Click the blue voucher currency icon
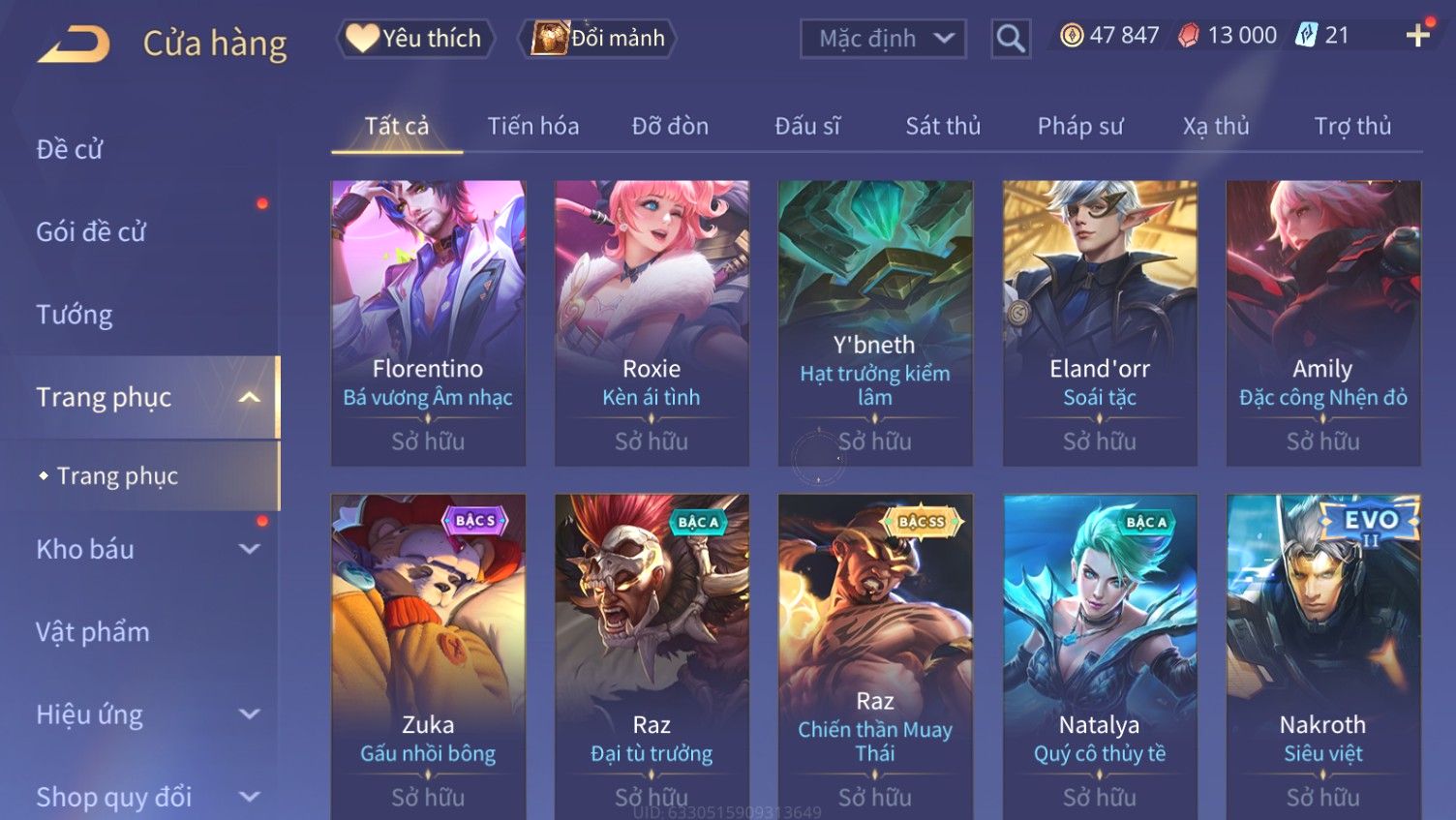The image size is (1456, 820). click(1307, 36)
